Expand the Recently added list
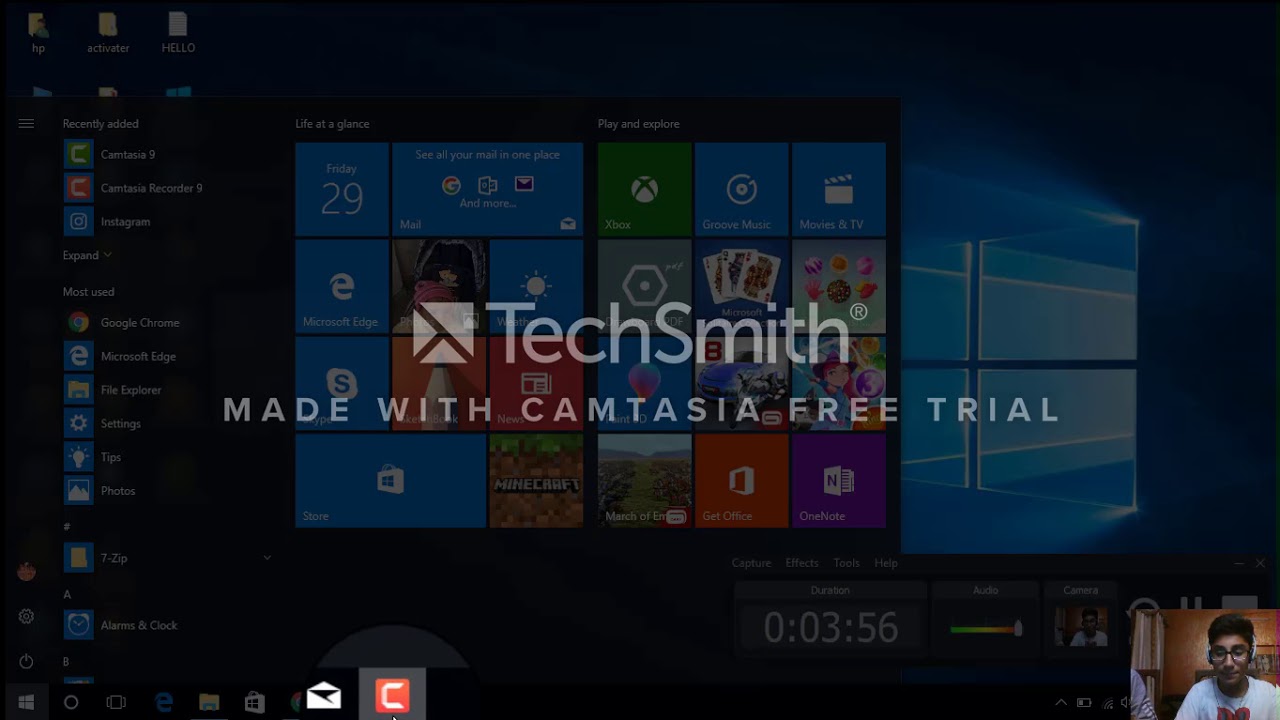The image size is (1280, 720). (x=87, y=255)
